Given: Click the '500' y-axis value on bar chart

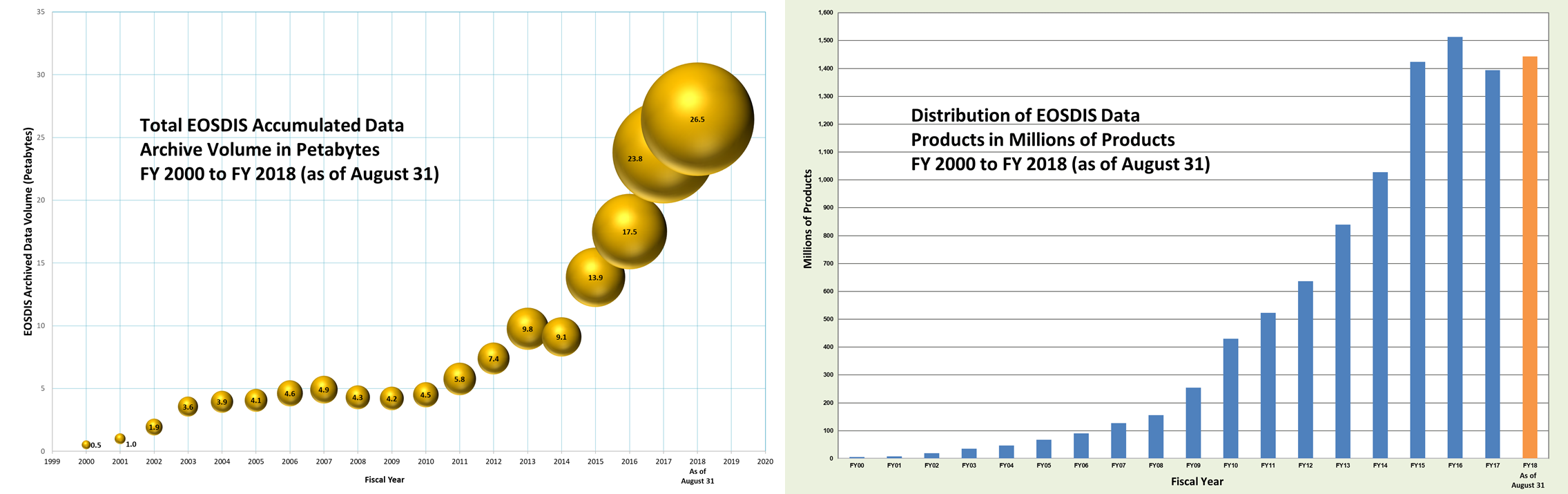Looking at the screenshot, I should point(827,319).
